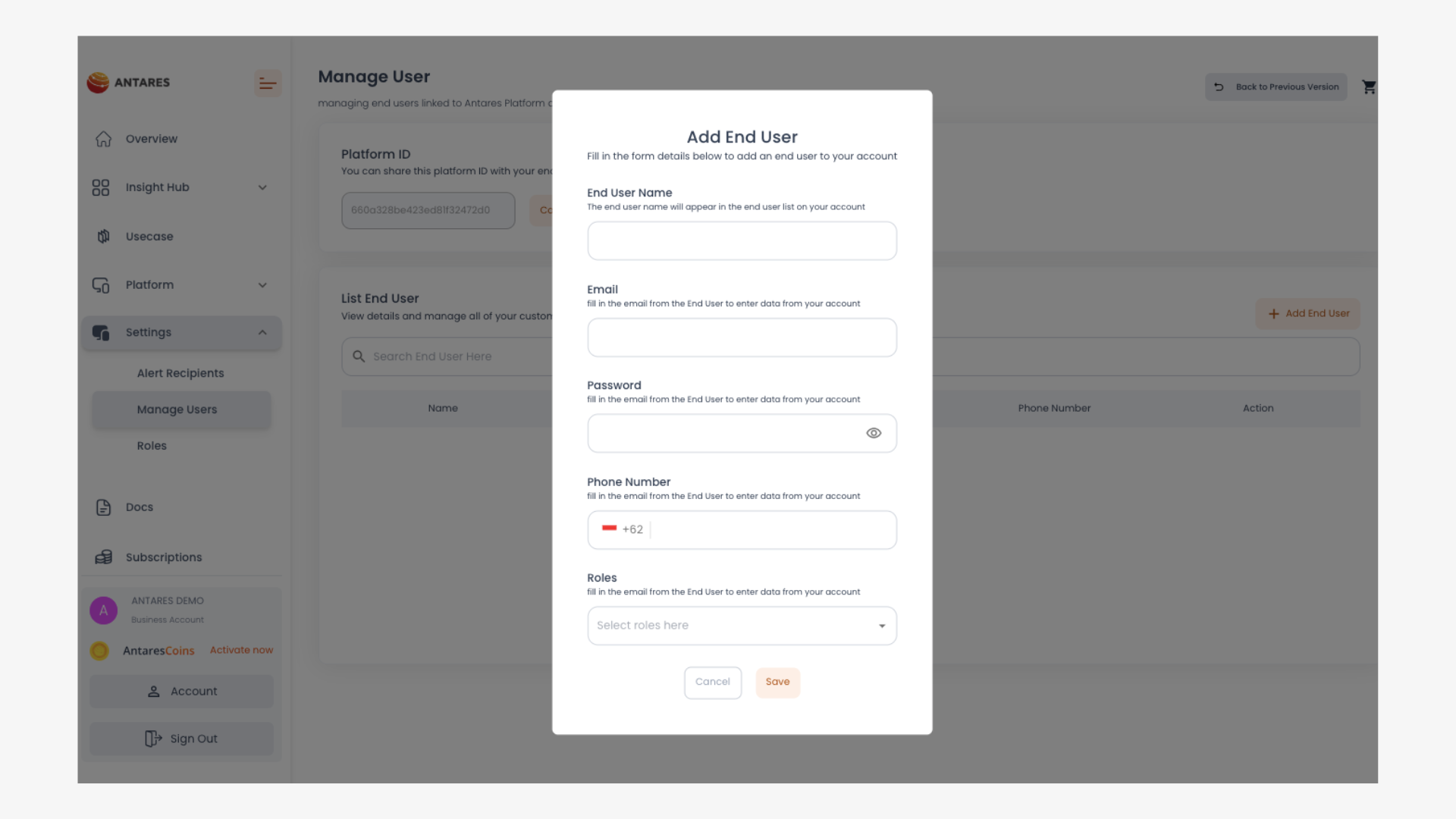1456x819 pixels.
Task: Click Back to Previous Version button
Action: point(1276,87)
